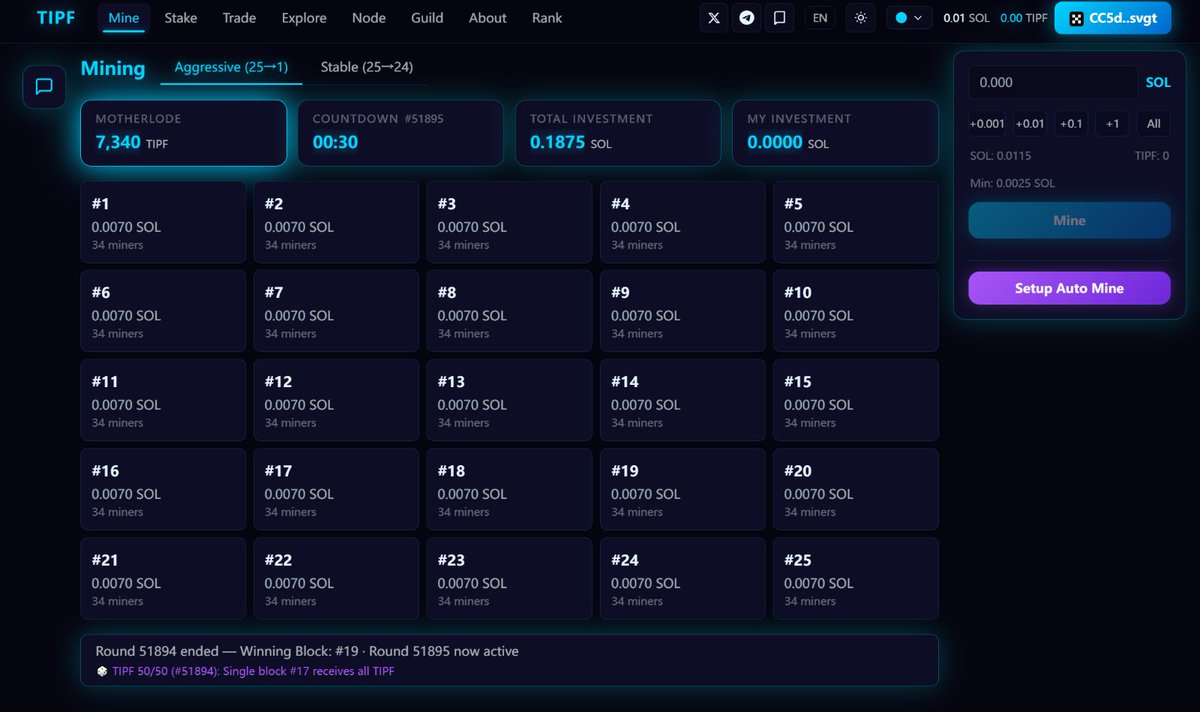Select mining block #25
Screen dimensions: 1200x712
click(x=856, y=578)
